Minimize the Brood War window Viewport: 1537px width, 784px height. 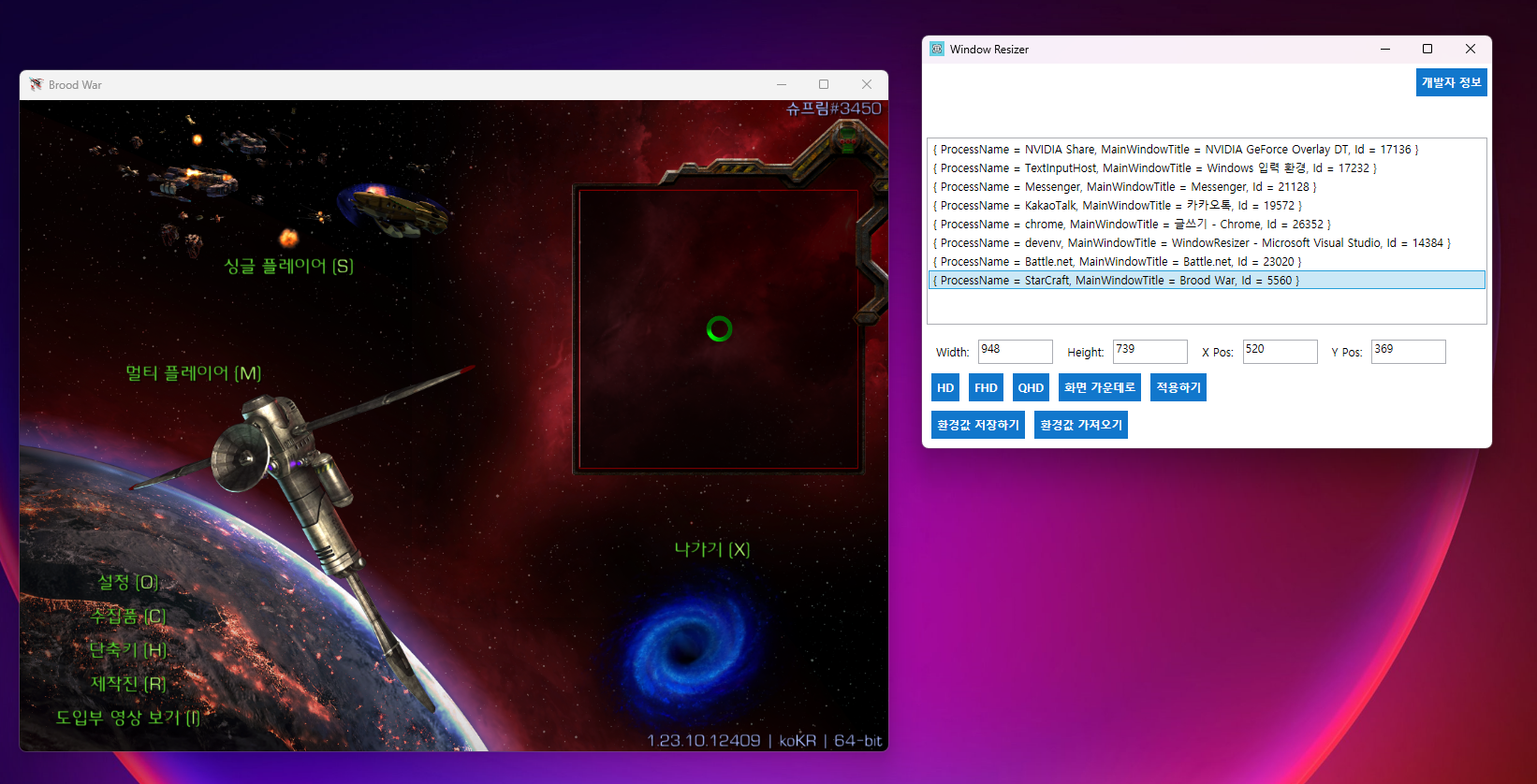782,84
